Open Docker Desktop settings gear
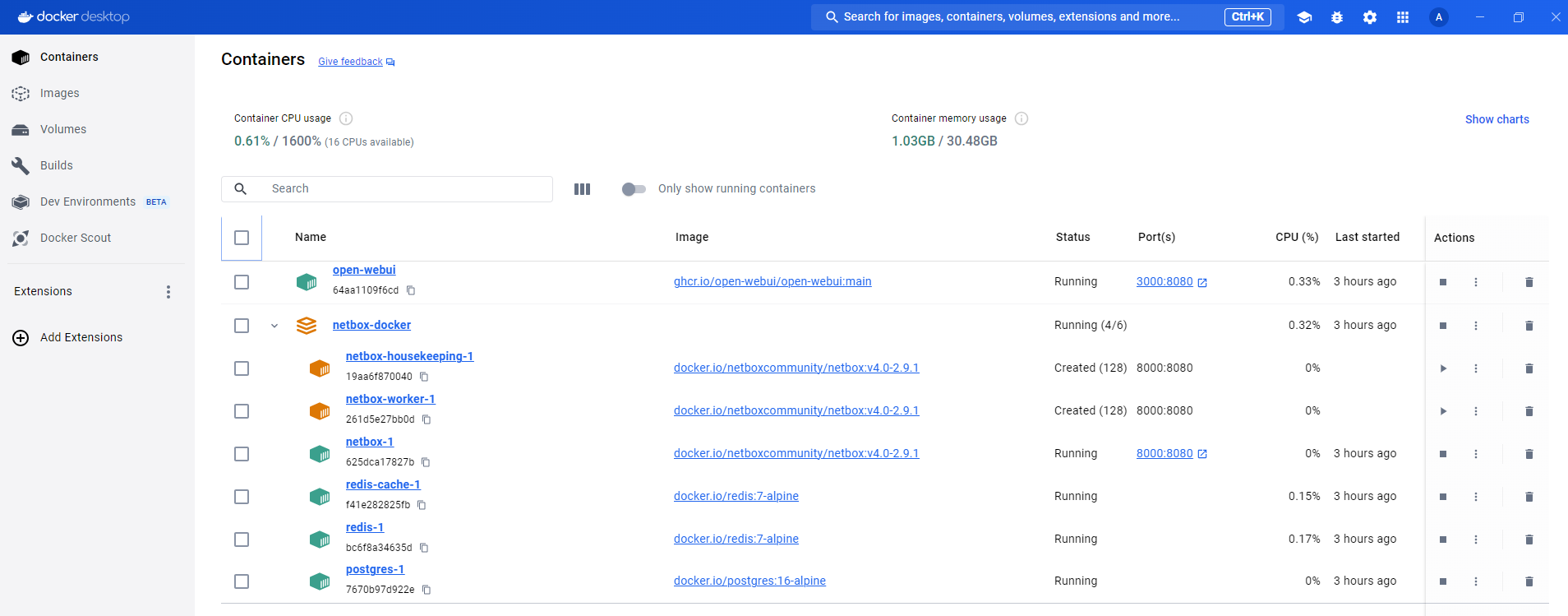This screenshot has height=616, width=1568. (1370, 17)
